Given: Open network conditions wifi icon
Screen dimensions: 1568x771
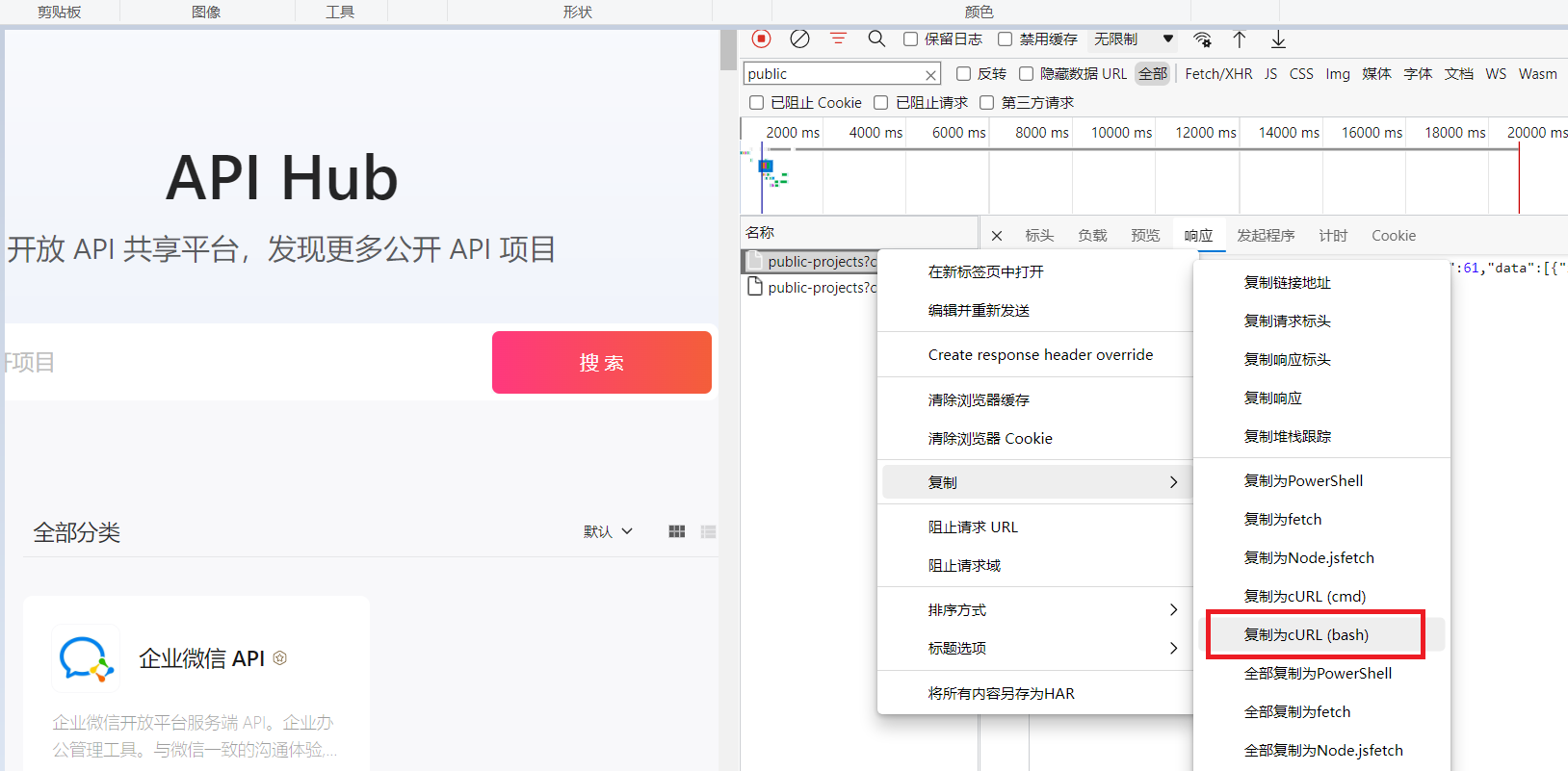Looking at the screenshot, I should (x=1202, y=39).
